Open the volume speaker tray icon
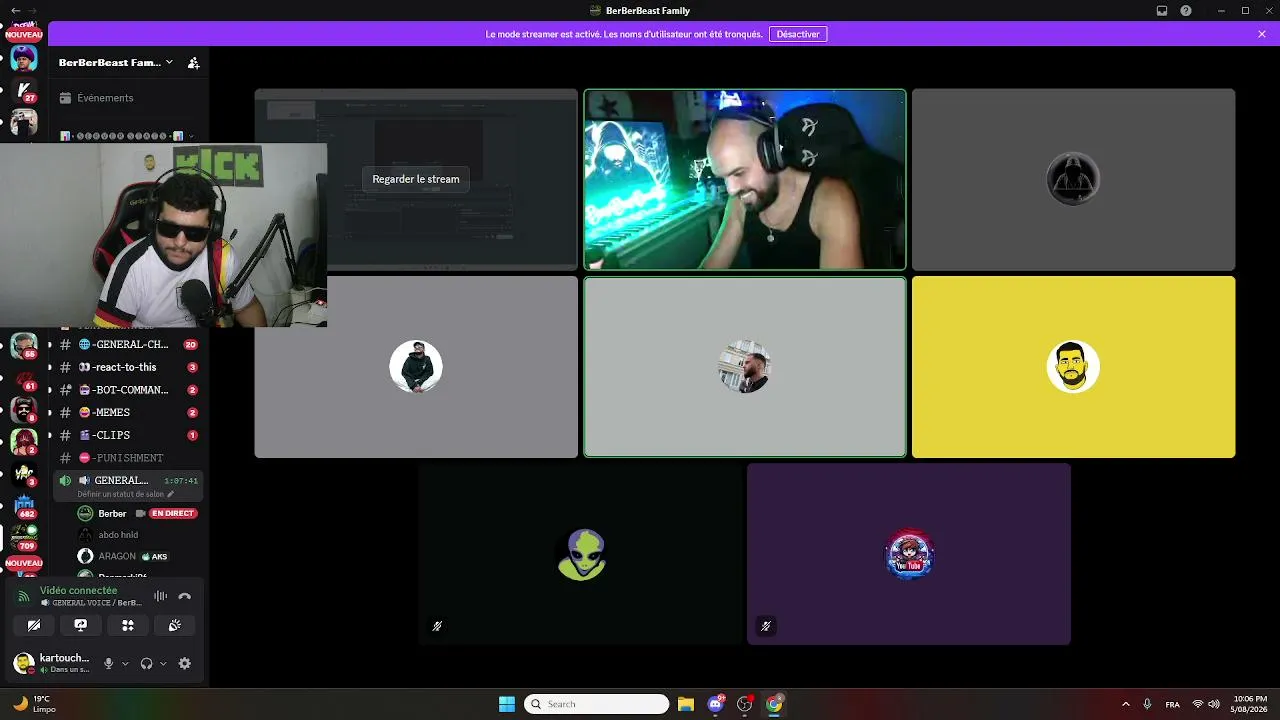 [1214, 704]
